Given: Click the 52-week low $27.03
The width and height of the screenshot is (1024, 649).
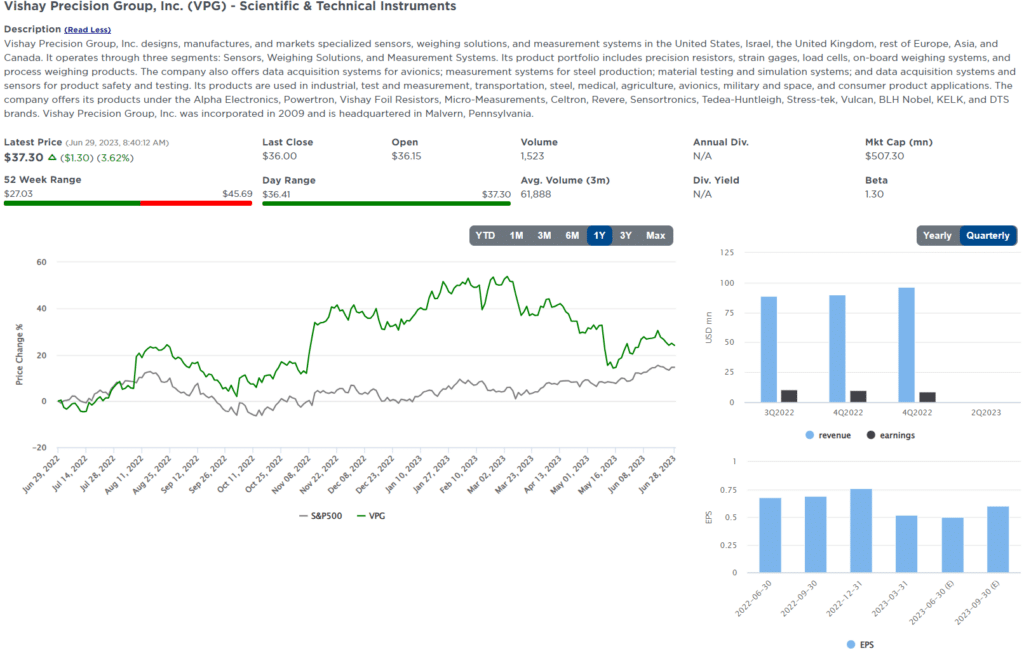Looking at the screenshot, I should click(18, 194).
